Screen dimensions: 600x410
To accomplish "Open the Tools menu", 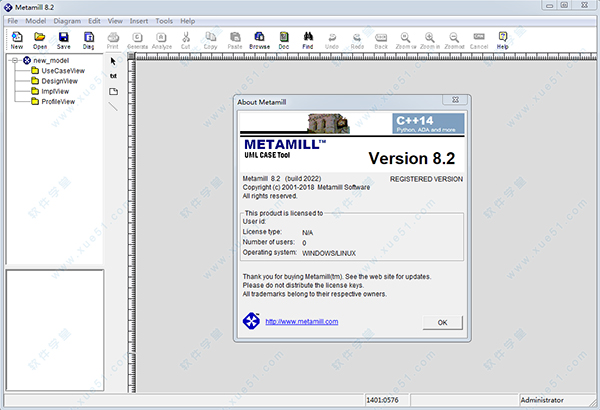I will [x=164, y=21].
